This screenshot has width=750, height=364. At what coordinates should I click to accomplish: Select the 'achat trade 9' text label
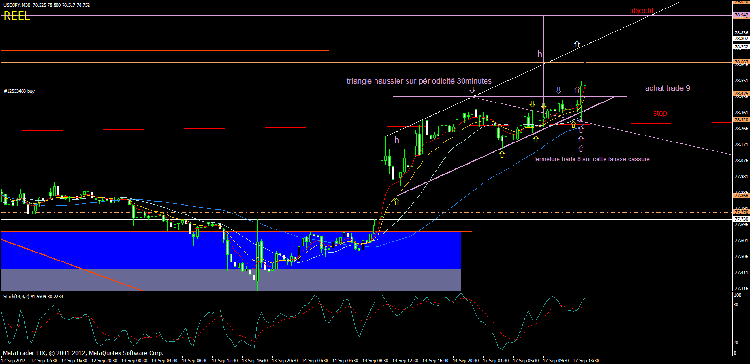667,88
